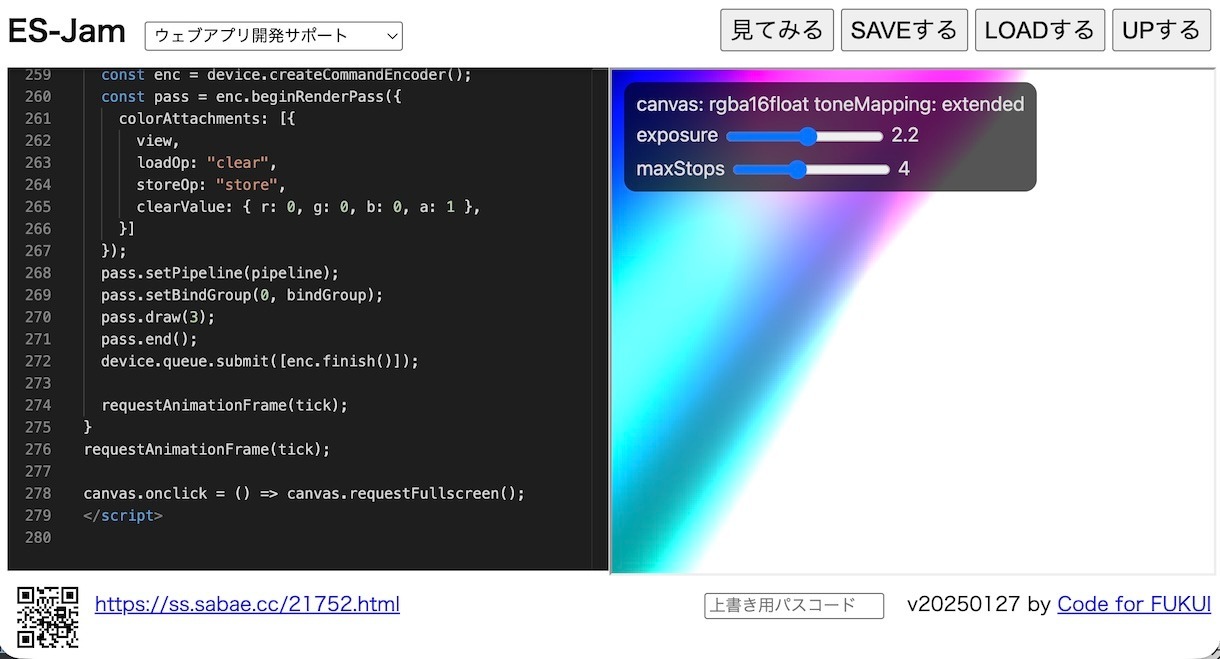1220x659 pixels.
Task: Open the ウェブアプリ開発サポート dropdown
Action: click(273, 36)
